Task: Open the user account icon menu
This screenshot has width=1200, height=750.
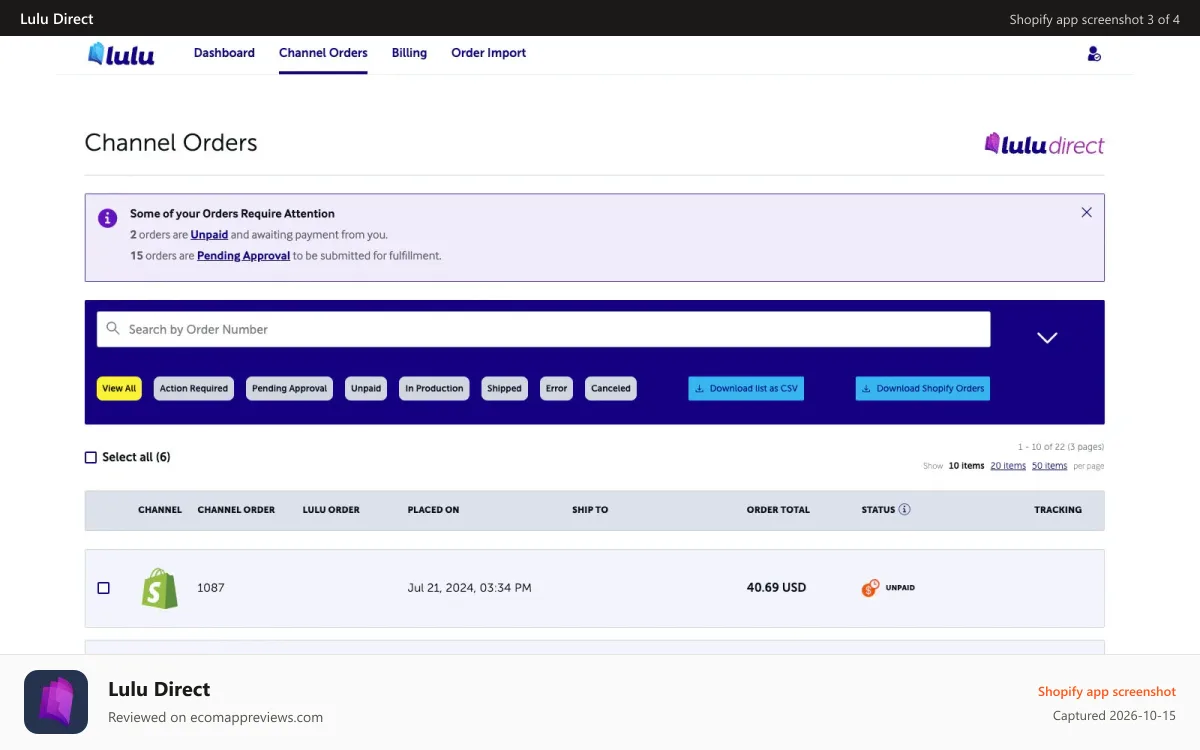Action: coord(1094,54)
